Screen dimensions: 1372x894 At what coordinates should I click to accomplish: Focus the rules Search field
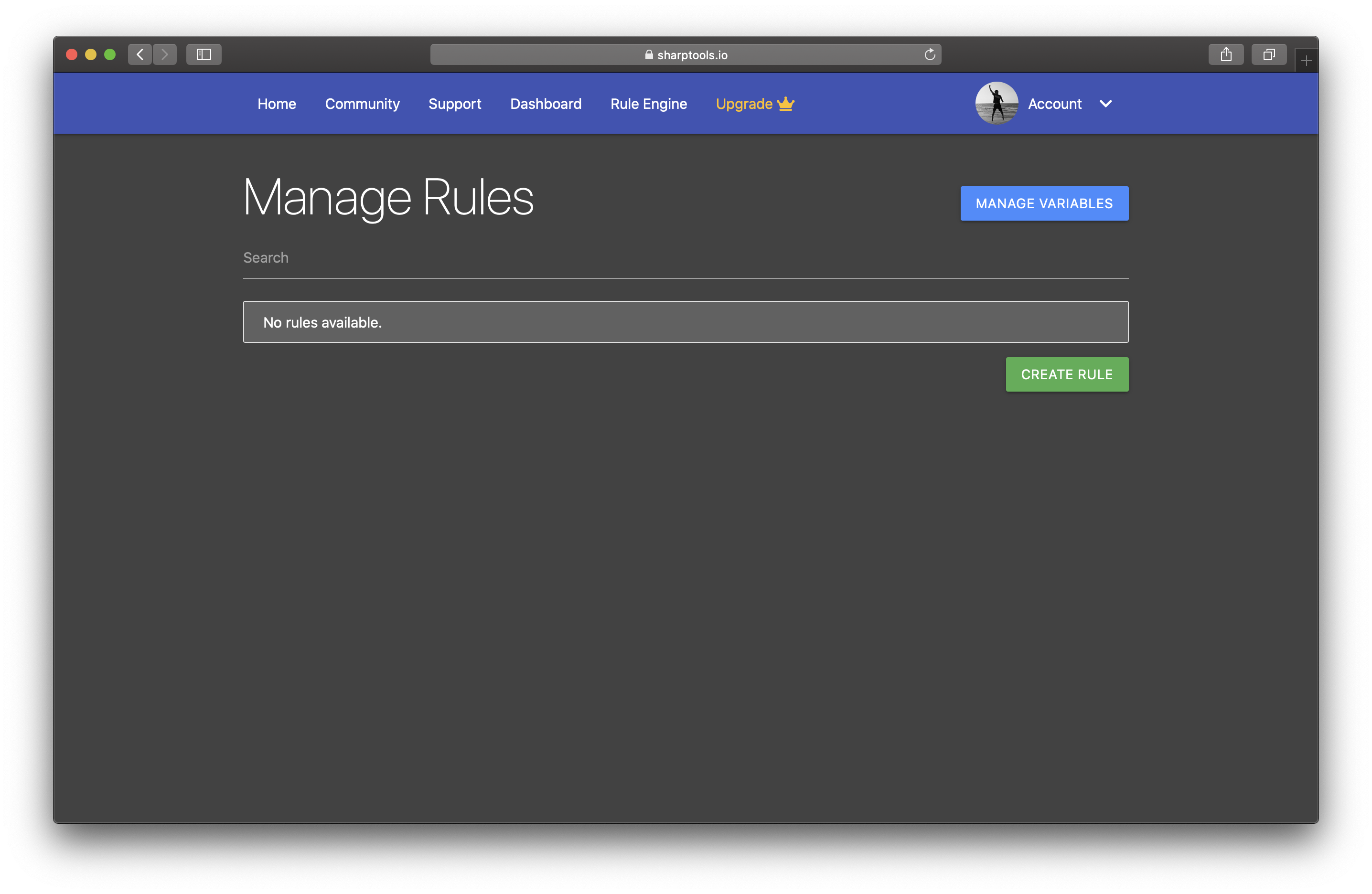(x=685, y=258)
